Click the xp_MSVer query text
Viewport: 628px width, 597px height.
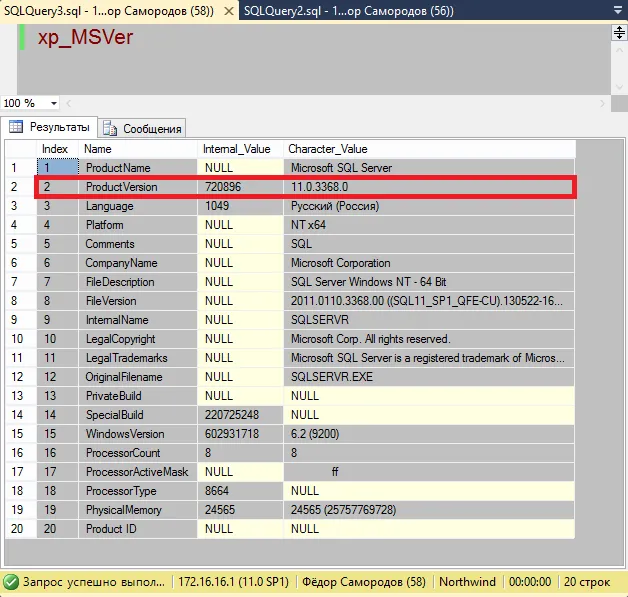click(85, 39)
